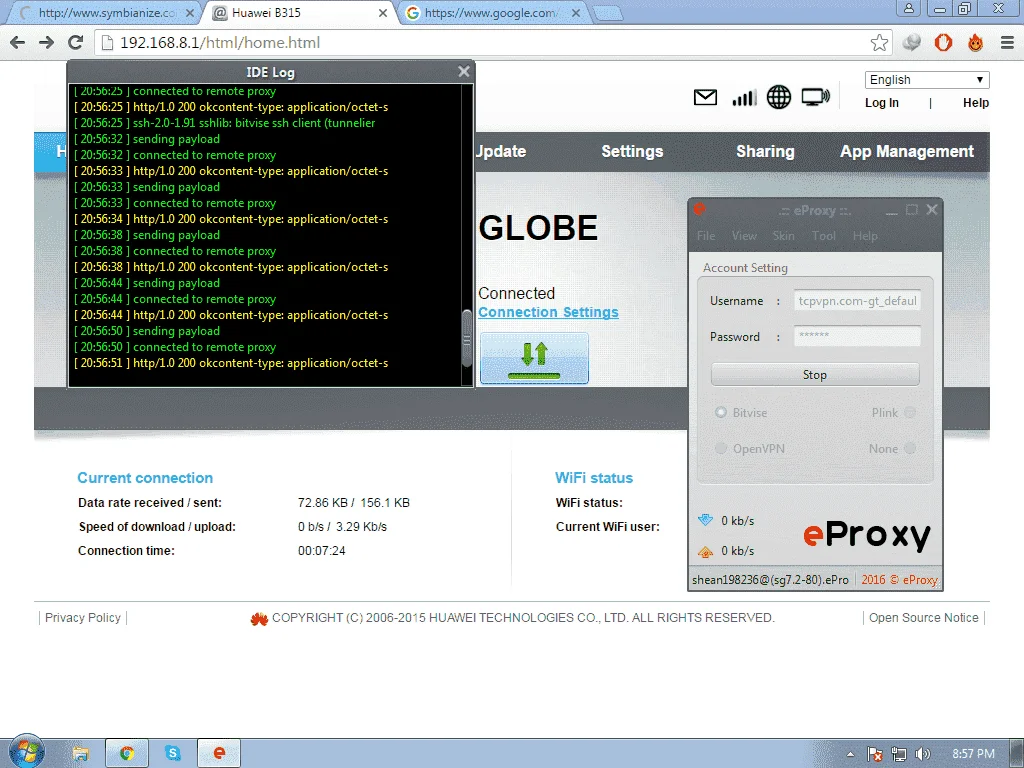Image resolution: width=1024 pixels, height=768 pixels.
Task: Open the Connection Settings link
Action: [x=548, y=312]
